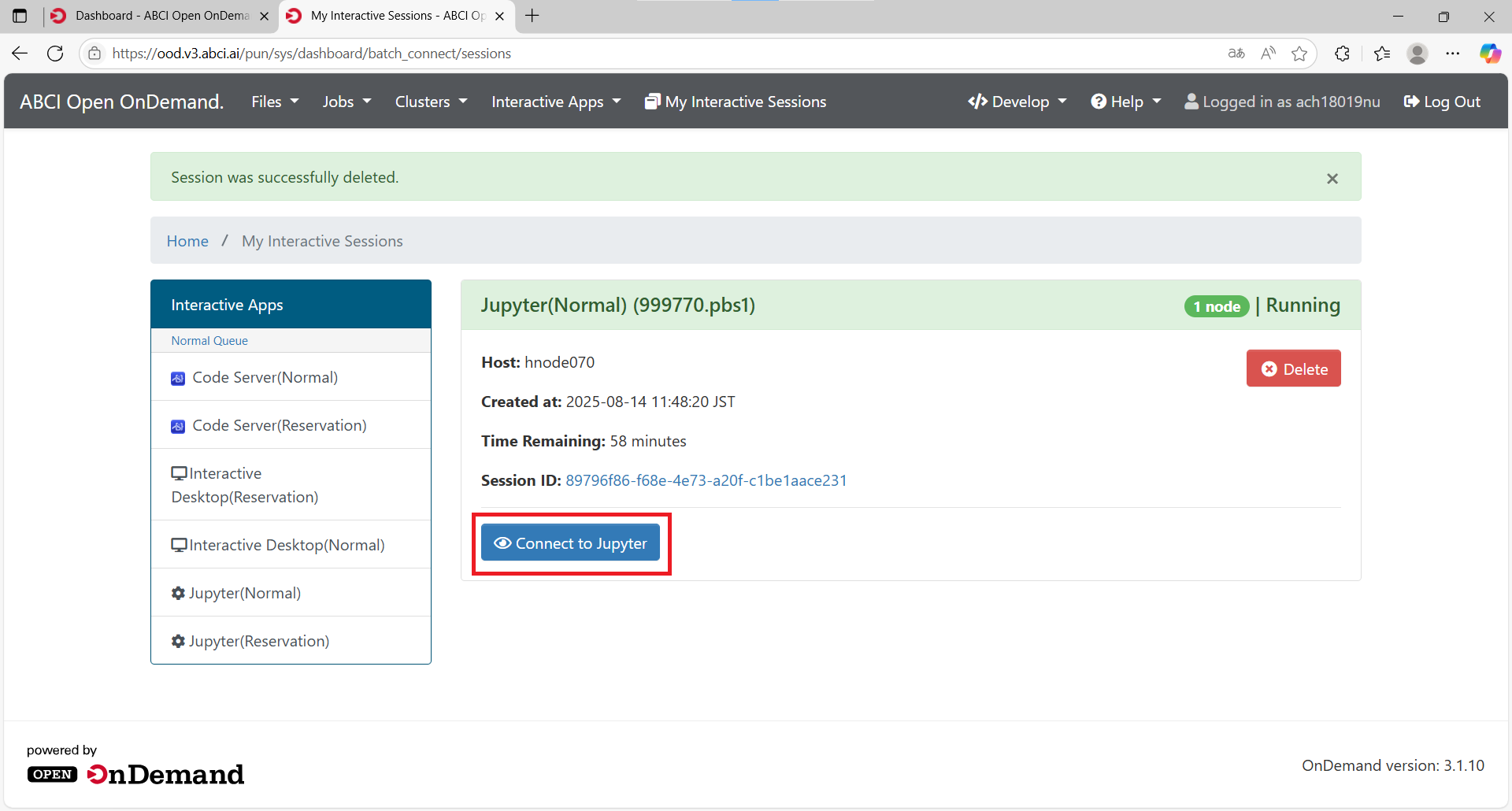Click the Code Server(Reservation) icon
This screenshot has width=1512, height=811.
[x=178, y=427]
